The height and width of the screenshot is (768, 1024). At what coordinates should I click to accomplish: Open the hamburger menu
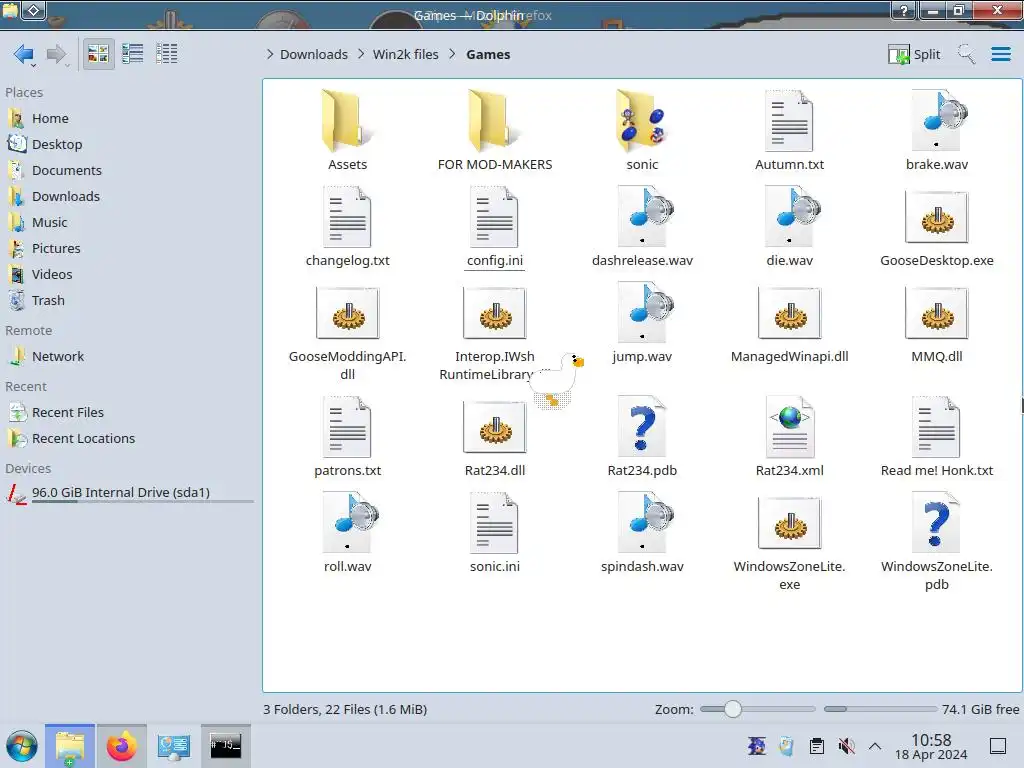click(1000, 54)
